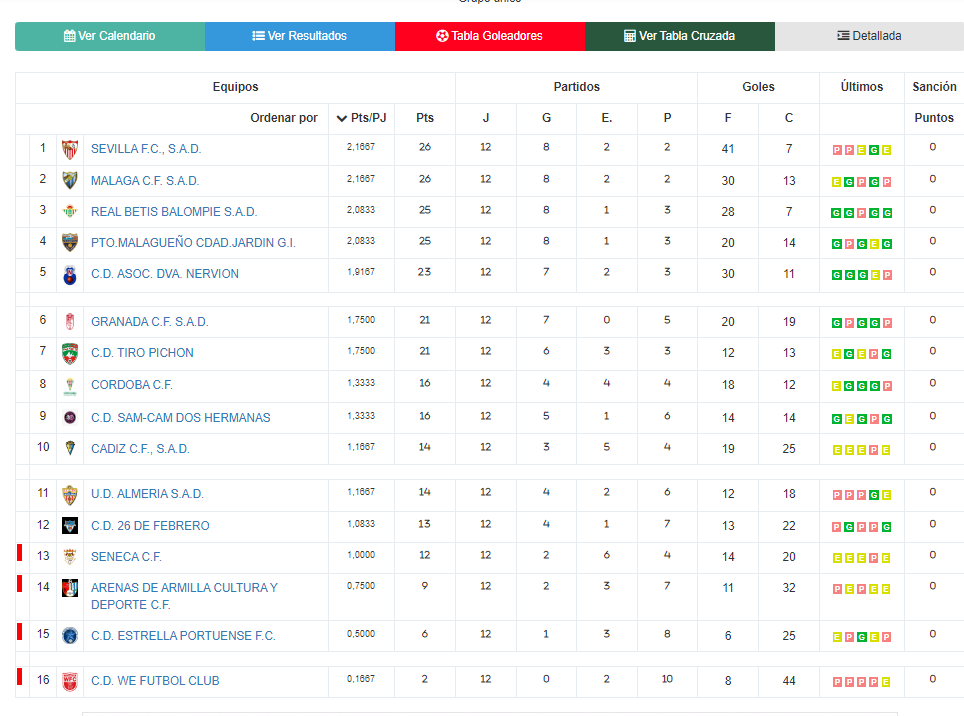This screenshot has height=716, width=964.
Task: Open the REAL BETIS BALOMPIE S.A.D. link
Action: [174, 211]
